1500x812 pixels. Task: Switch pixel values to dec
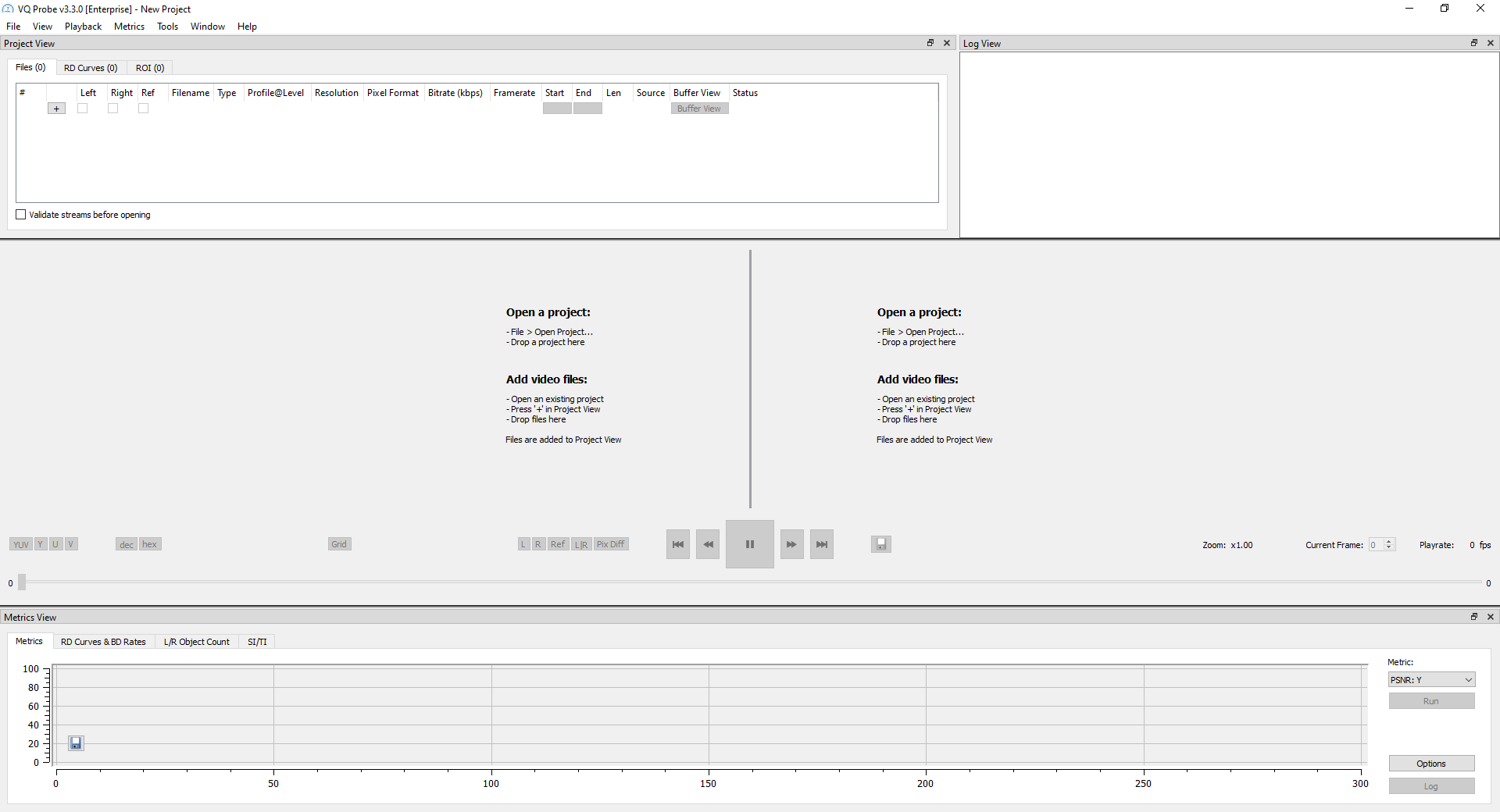click(127, 544)
